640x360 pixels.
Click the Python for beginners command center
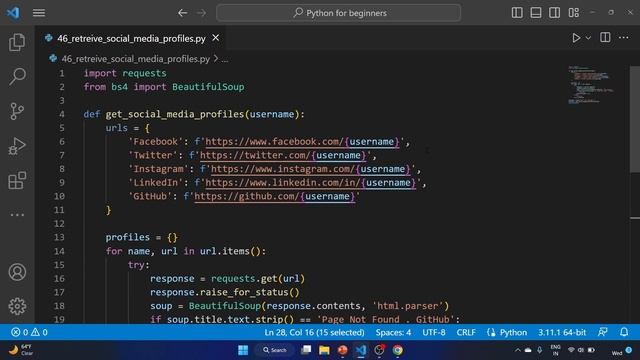tap(339, 13)
